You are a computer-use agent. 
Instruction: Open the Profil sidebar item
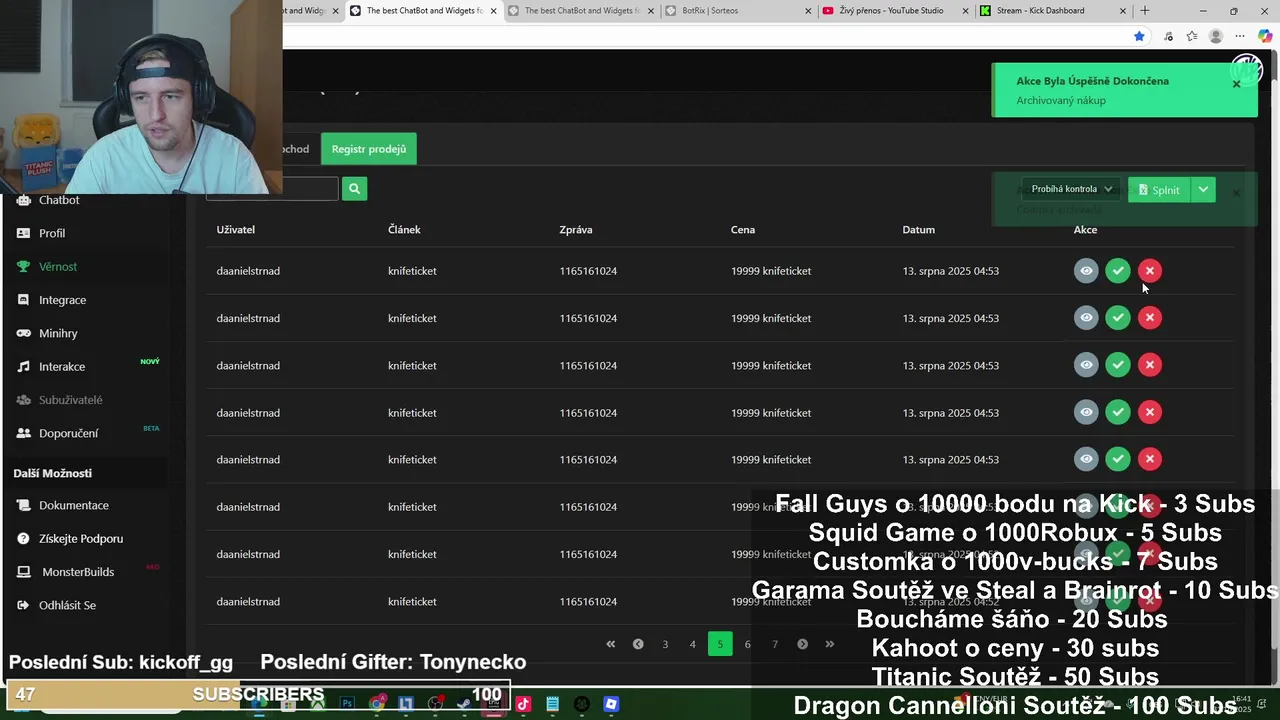point(52,233)
